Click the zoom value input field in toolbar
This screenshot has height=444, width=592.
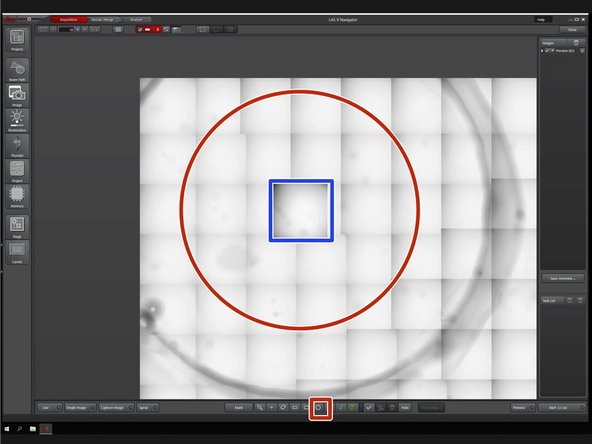tap(66, 29)
